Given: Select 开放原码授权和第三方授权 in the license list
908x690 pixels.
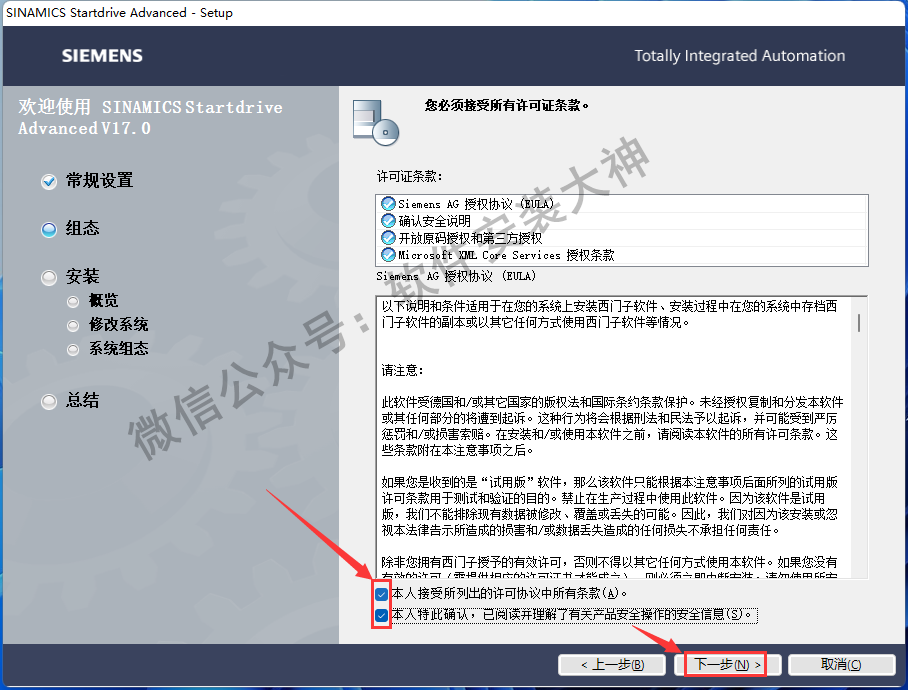Looking at the screenshot, I should point(621,238).
